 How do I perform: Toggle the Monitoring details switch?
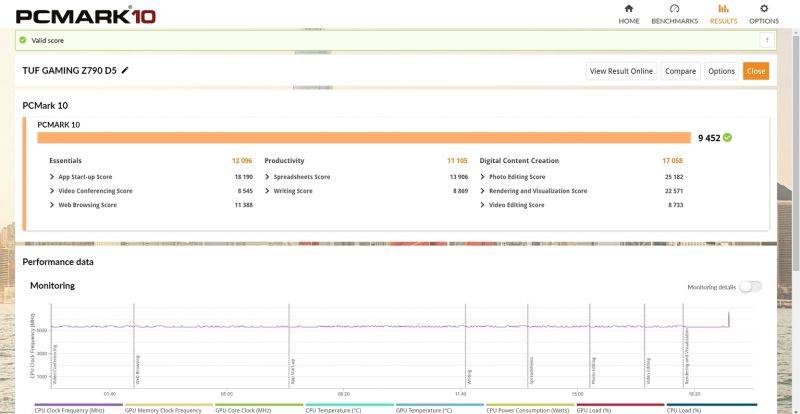(750, 287)
